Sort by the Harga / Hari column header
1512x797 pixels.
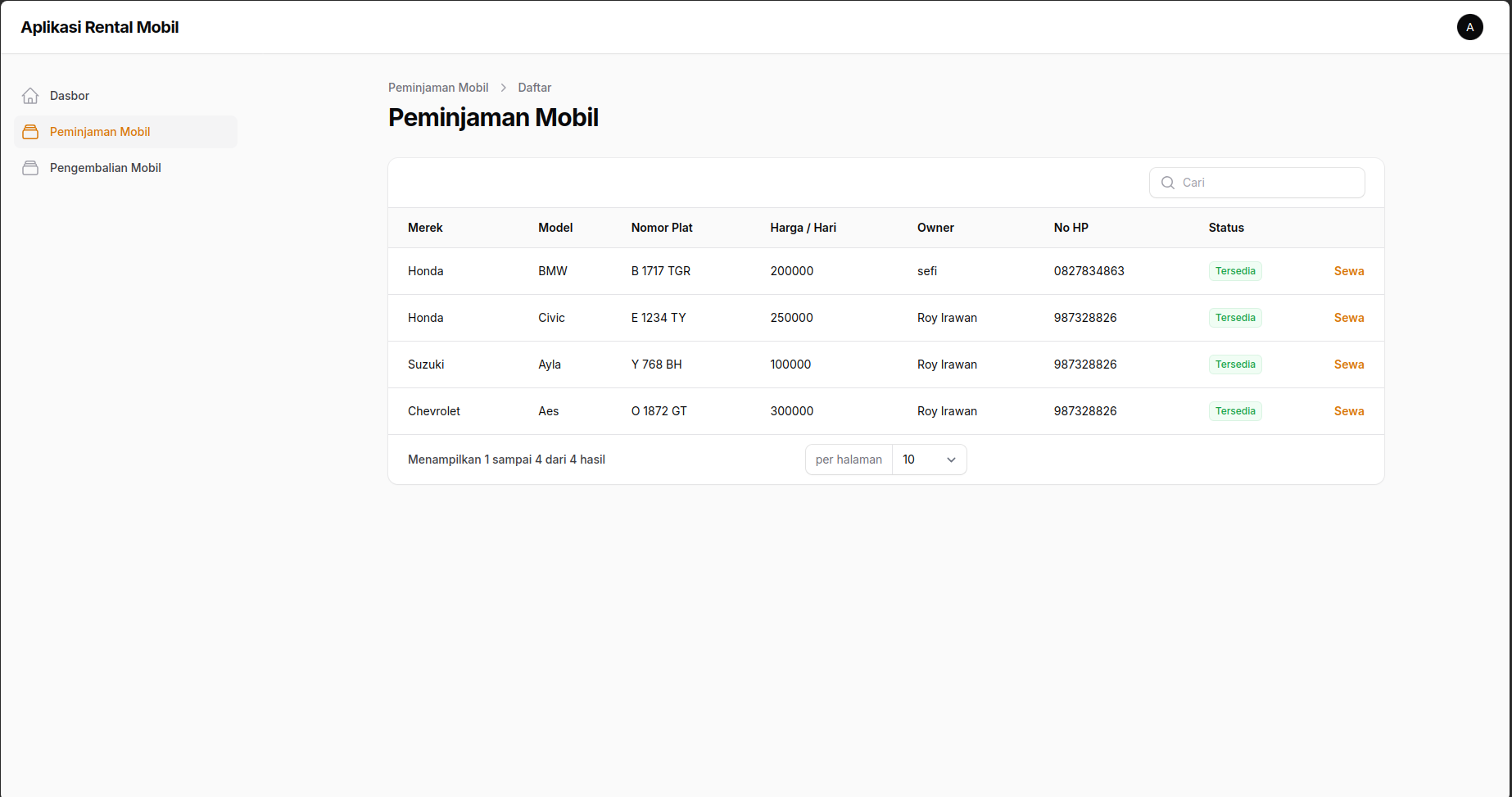(x=804, y=227)
